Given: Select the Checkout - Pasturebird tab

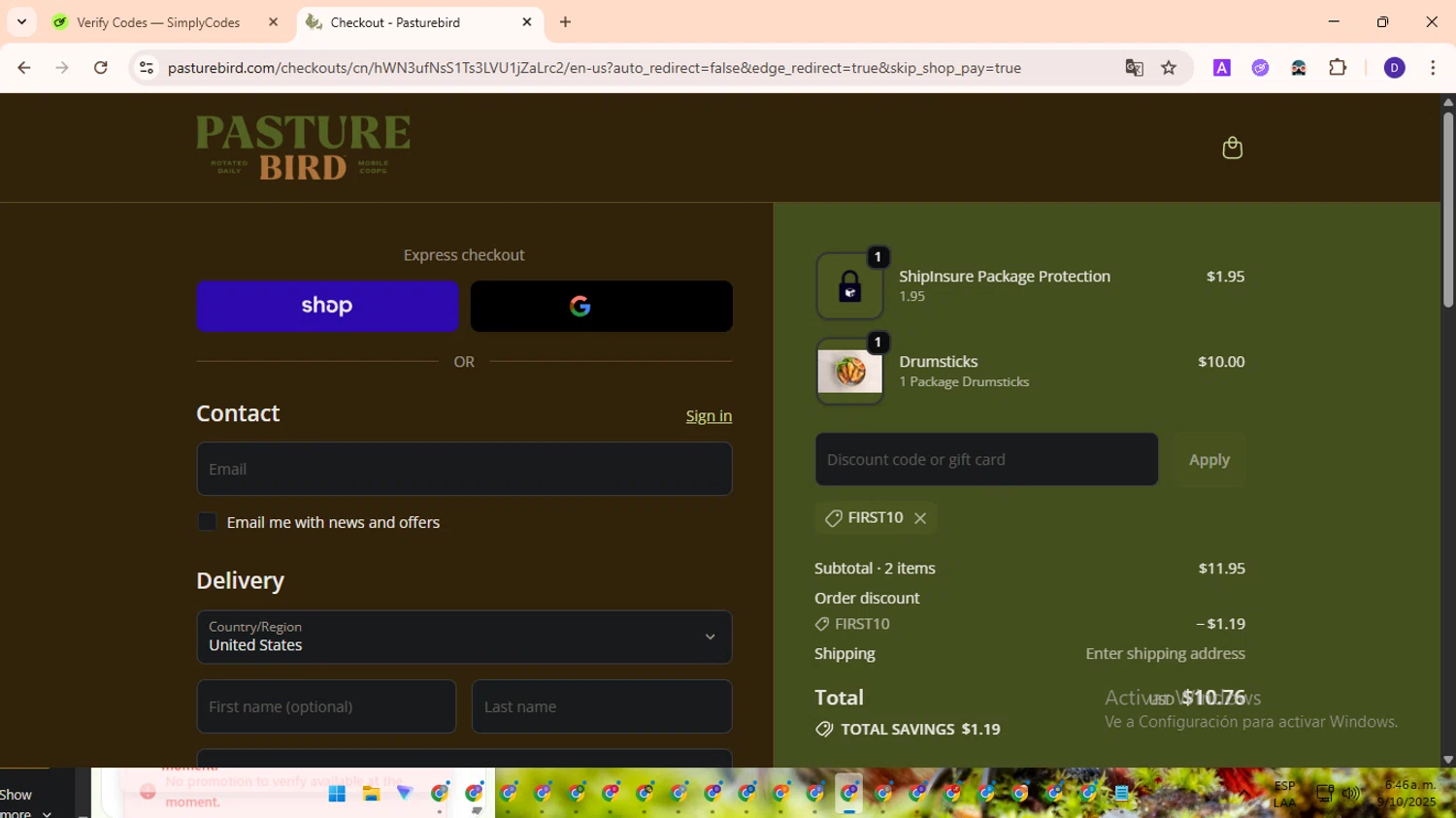Looking at the screenshot, I should pos(395,22).
